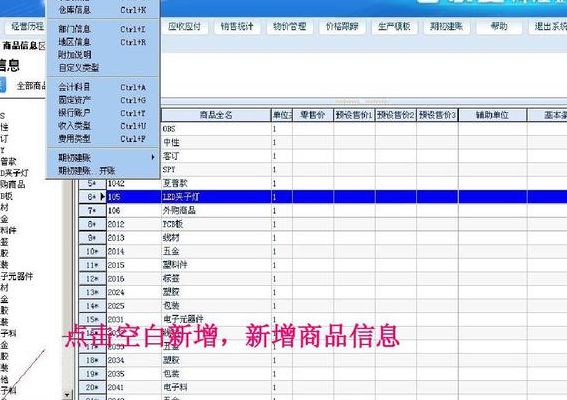
Task: Open the 生产模板 toolbar button
Action: [x=394, y=26]
